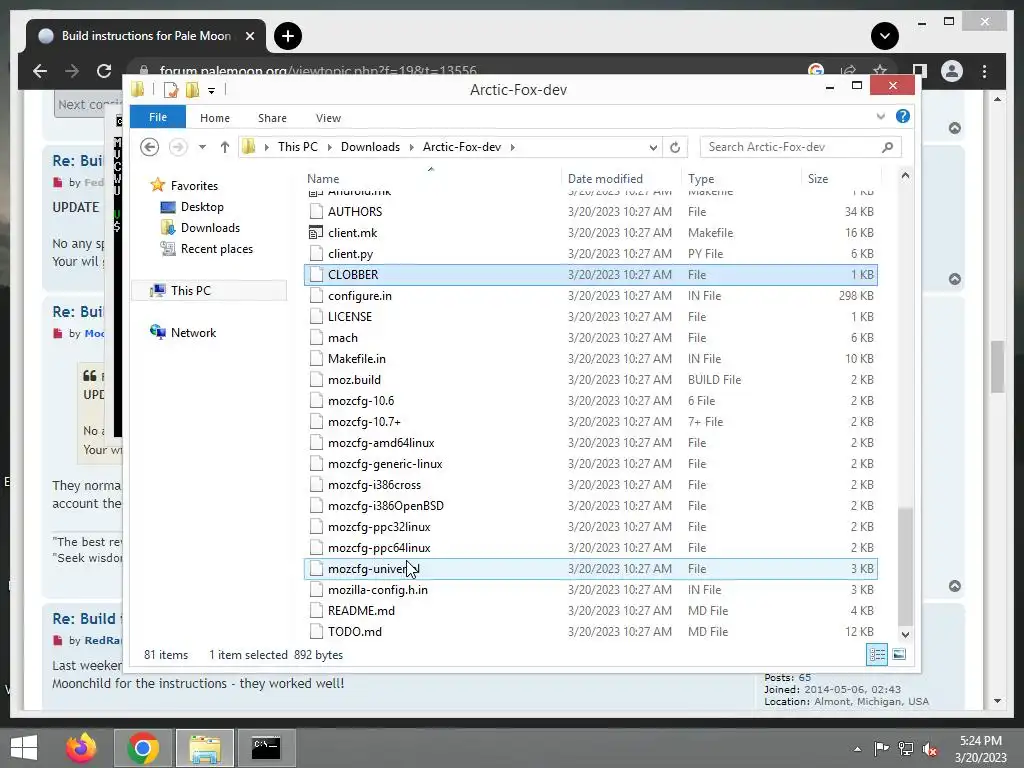This screenshot has height=768, width=1024.
Task: Click the Properties quick access icon
Action: point(171,89)
